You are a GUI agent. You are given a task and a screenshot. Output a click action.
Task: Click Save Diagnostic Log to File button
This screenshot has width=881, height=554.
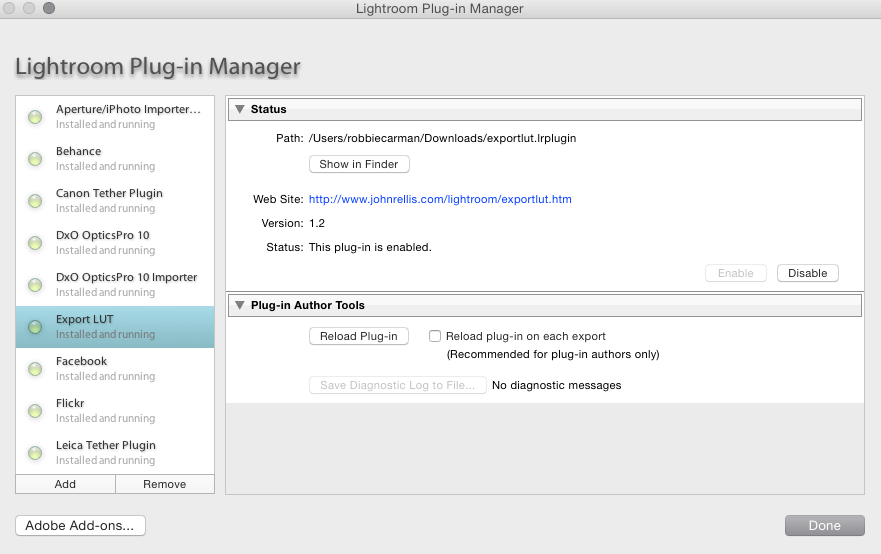coord(397,385)
